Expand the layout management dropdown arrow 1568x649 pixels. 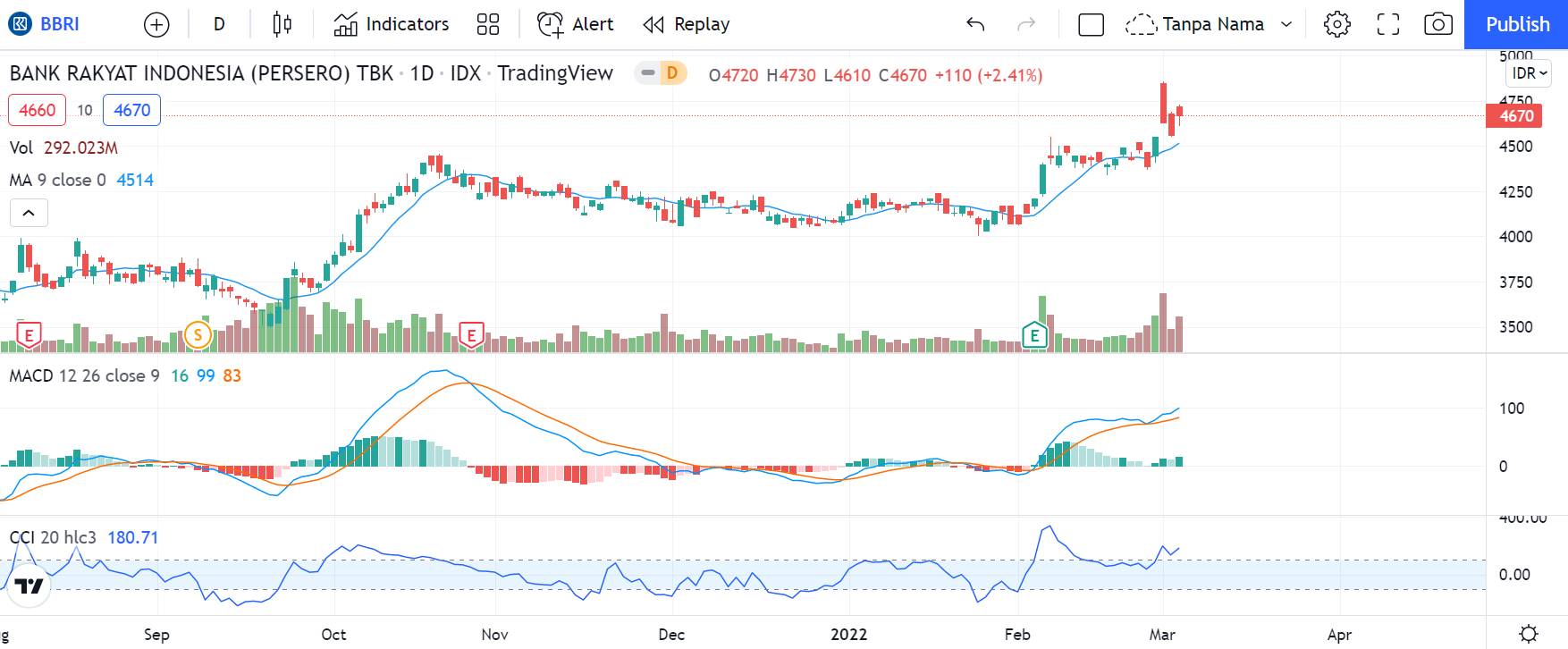pyautogui.click(x=1286, y=24)
